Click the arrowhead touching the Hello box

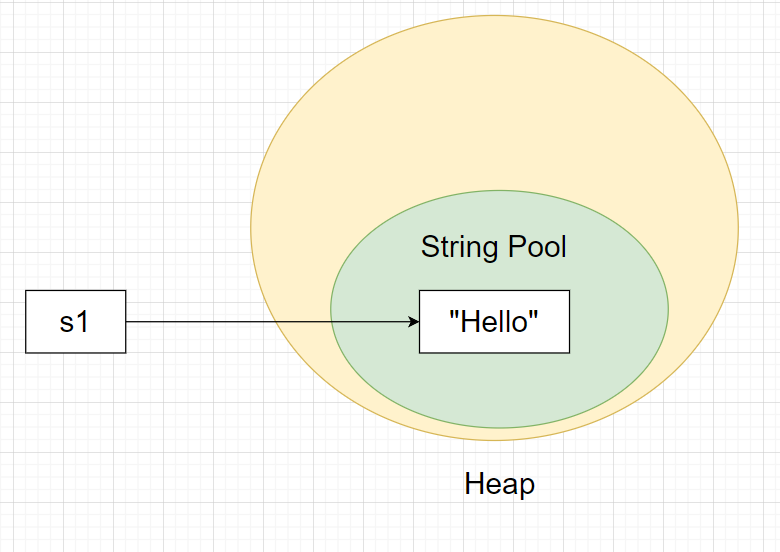(x=412, y=322)
